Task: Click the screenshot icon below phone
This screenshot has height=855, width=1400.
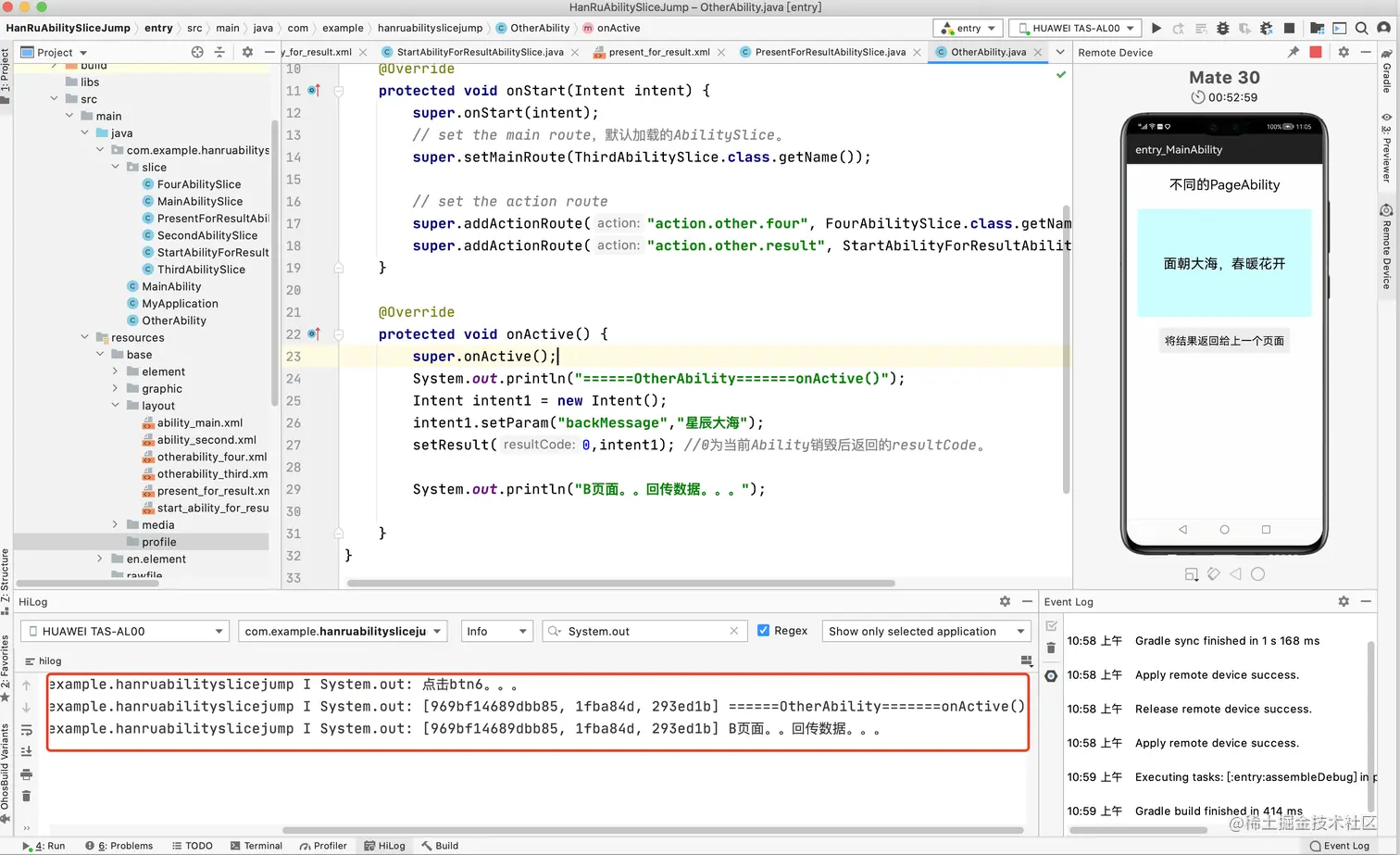Action: pos(1192,574)
